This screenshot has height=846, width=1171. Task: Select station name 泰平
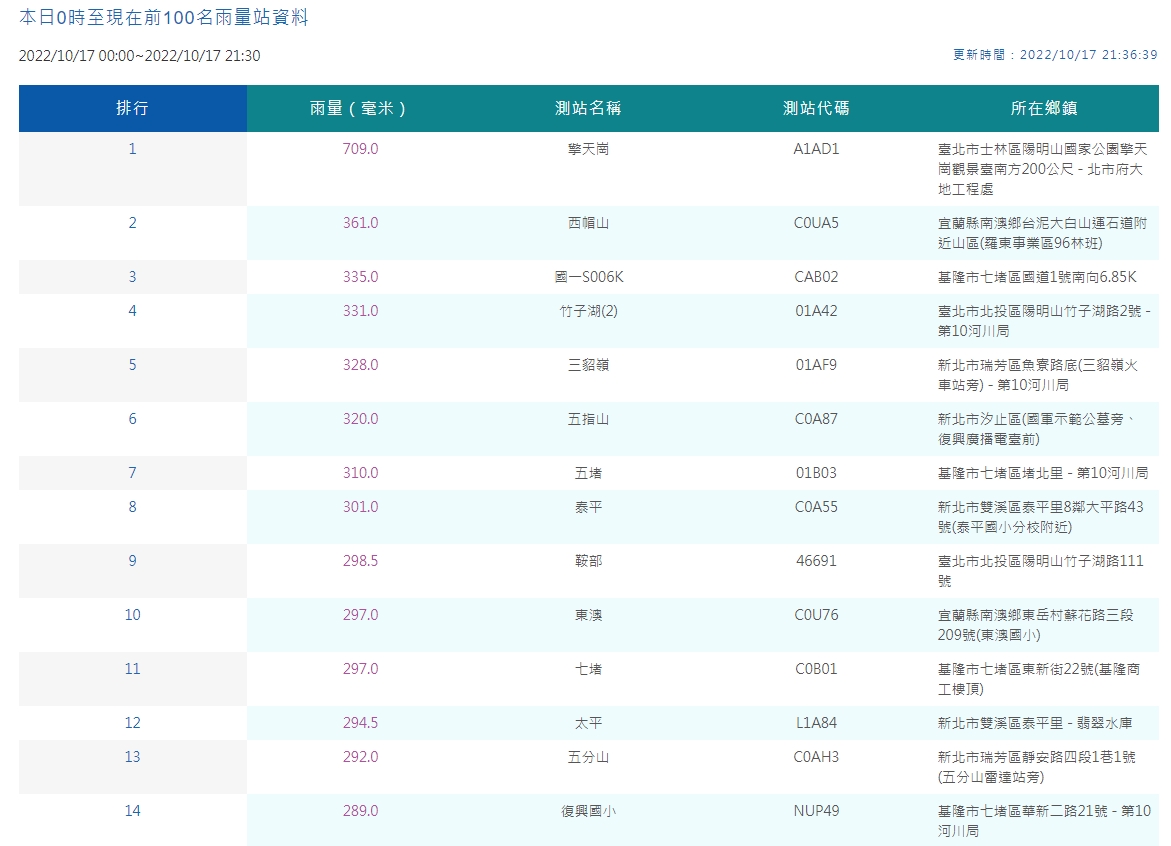[x=588, y=507]
